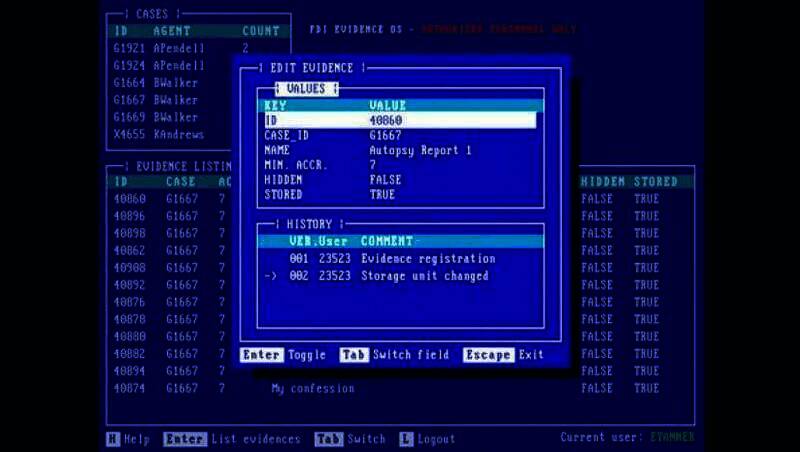Toggle the MIN. ACCR. value row
The width and height of the screenshot is (800, 452).
pyautogui.click(x=398, y=165)
